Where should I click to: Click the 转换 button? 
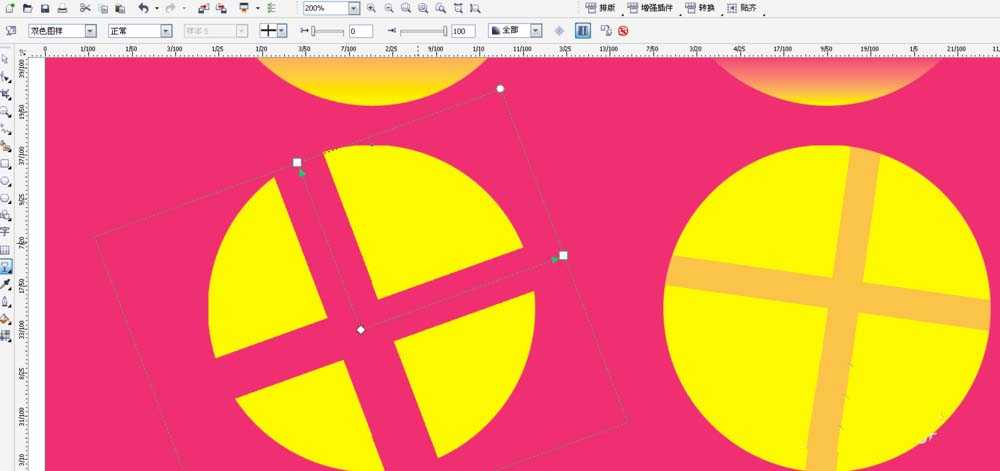coord(704,8)
